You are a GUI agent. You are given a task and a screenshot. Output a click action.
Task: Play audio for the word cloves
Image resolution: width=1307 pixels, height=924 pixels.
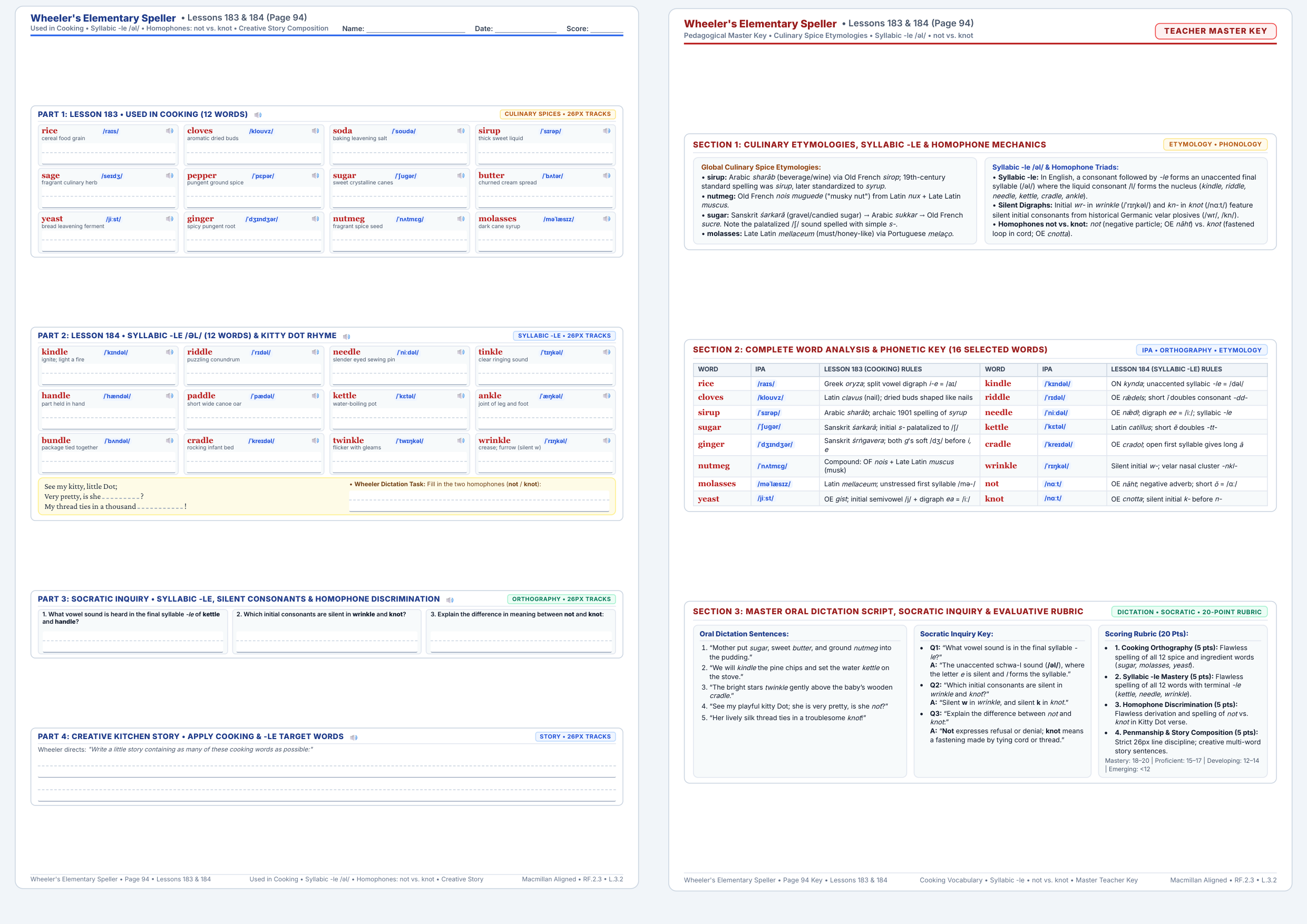pos(315,131)
